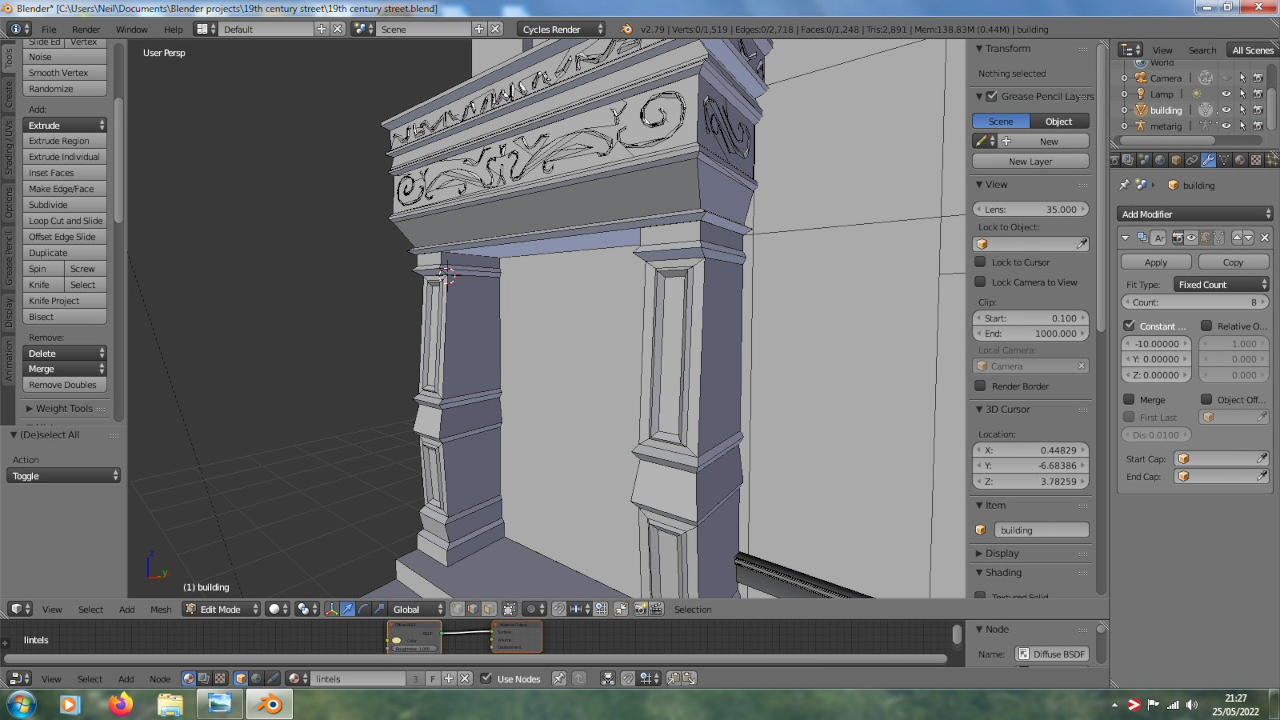Select the Material properties sphere icon

(1240, 160)
